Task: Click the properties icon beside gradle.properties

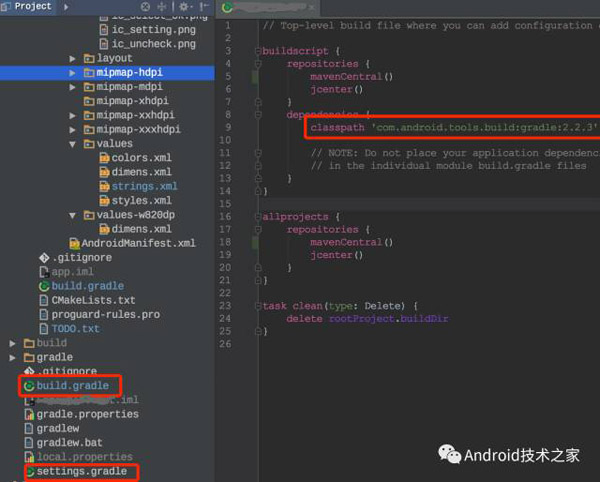Action: click(x=29, y=414)
